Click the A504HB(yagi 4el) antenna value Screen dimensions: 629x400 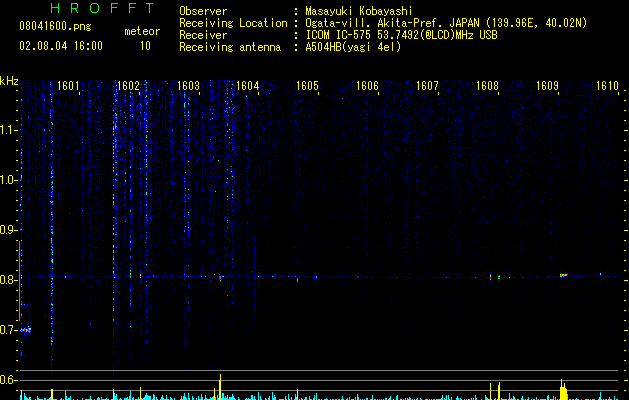(x=353, y=47)
